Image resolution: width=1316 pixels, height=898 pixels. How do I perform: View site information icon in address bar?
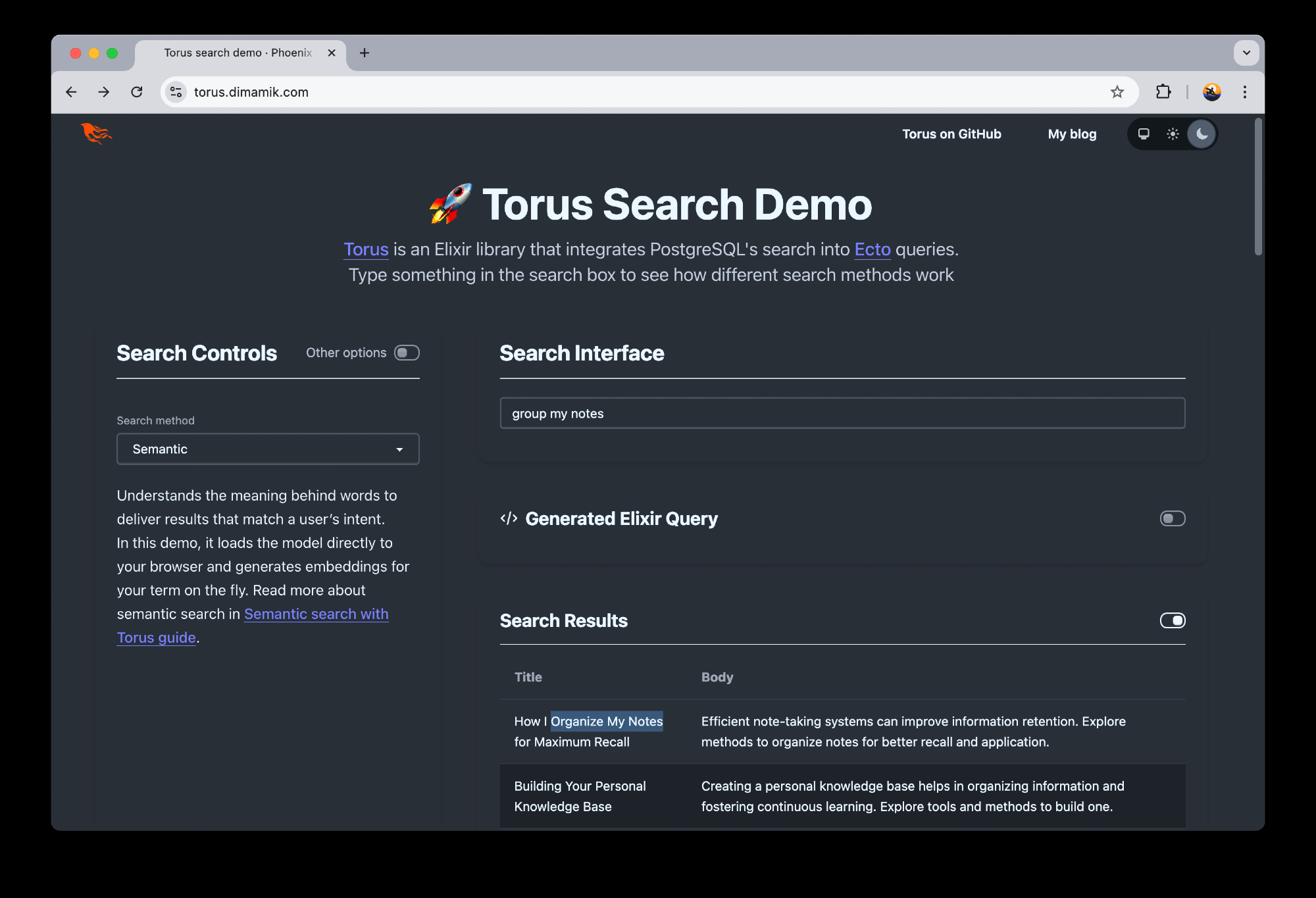[x=176, y=92]
